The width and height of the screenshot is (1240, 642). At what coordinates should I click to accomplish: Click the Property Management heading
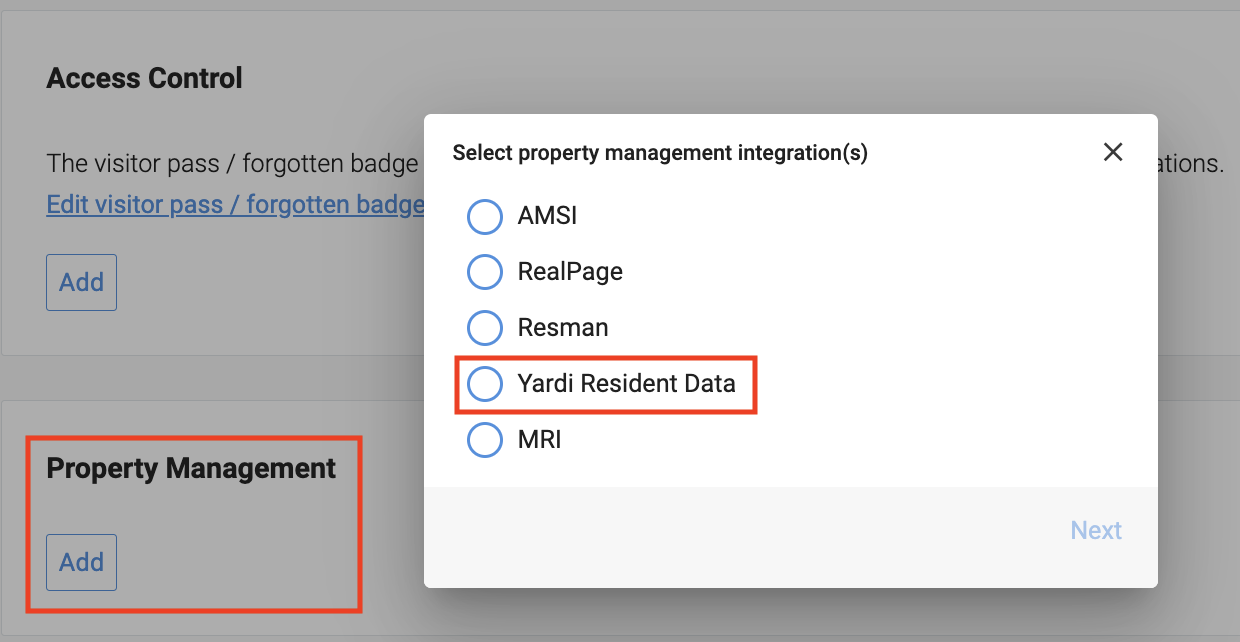[x=191, y=468]
